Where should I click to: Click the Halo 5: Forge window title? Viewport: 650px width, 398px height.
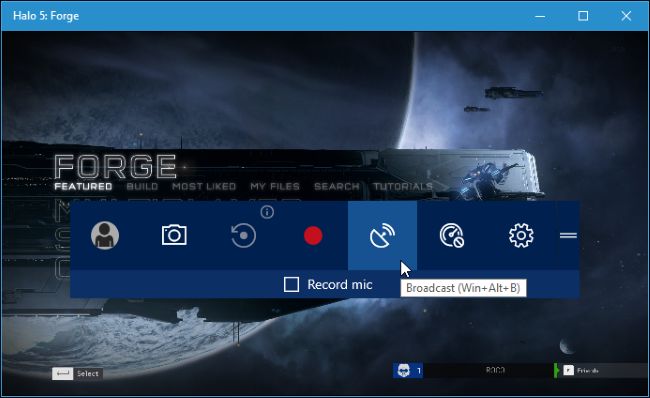click(x=46, y=16)
